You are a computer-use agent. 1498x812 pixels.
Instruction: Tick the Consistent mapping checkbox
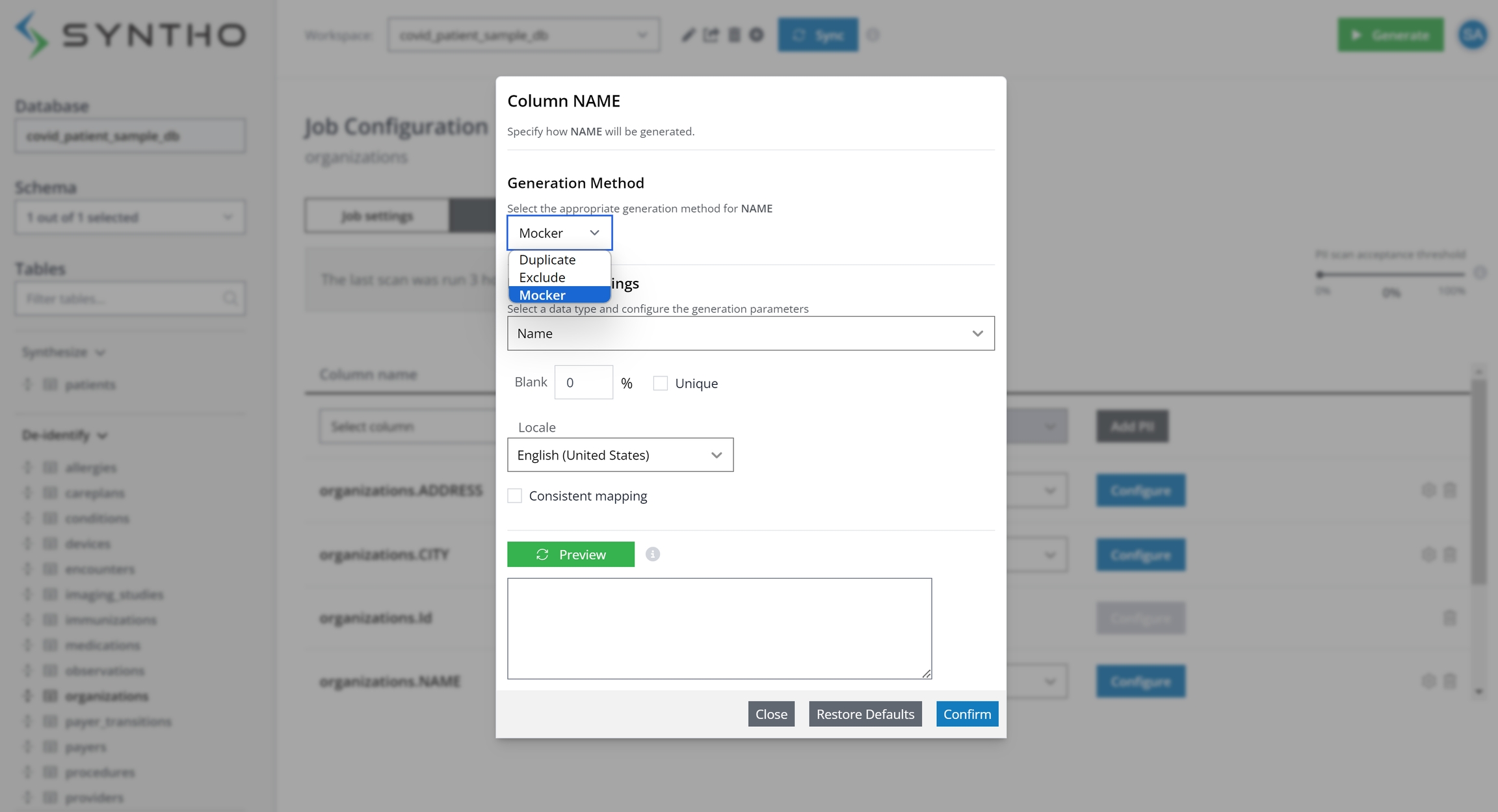point(515,496)
